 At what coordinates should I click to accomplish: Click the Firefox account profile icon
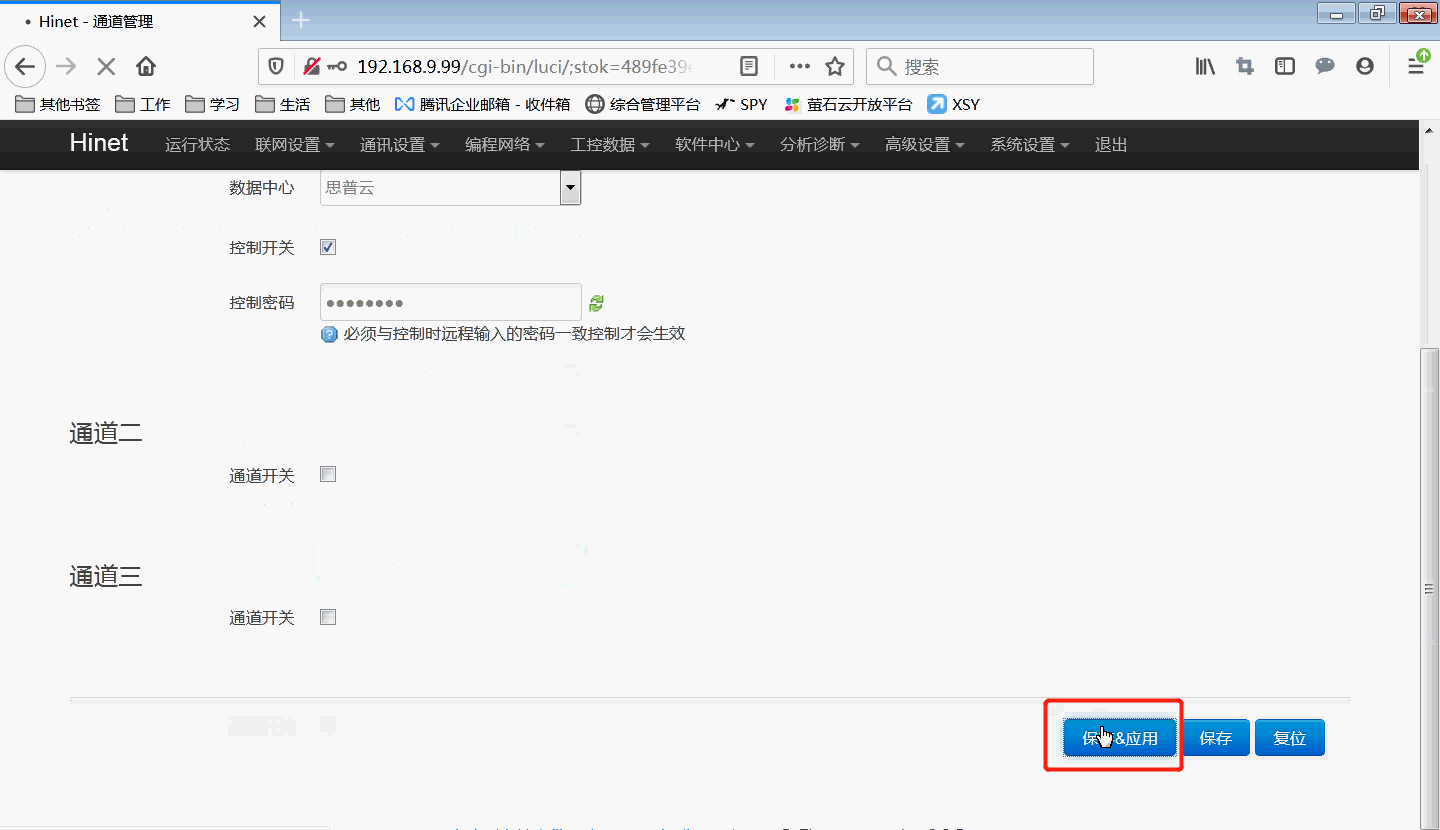tap(1364, 66)
